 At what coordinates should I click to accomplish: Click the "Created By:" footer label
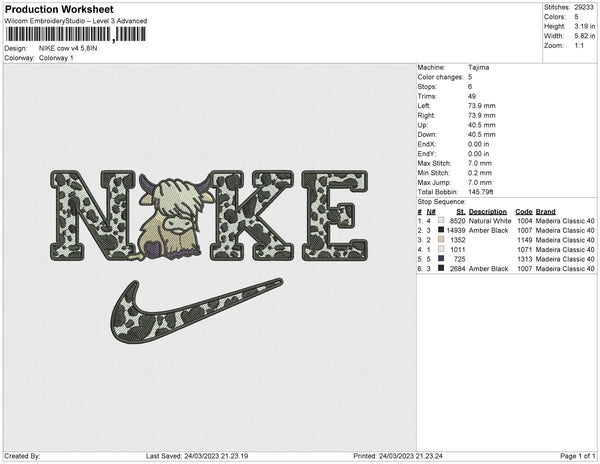(22, 456)
